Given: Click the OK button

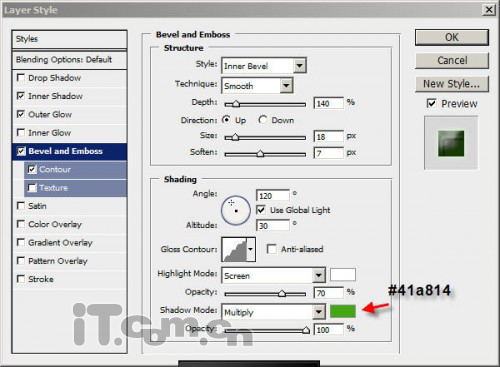Looking at the screenshot, I should click(x=452, y=37).
